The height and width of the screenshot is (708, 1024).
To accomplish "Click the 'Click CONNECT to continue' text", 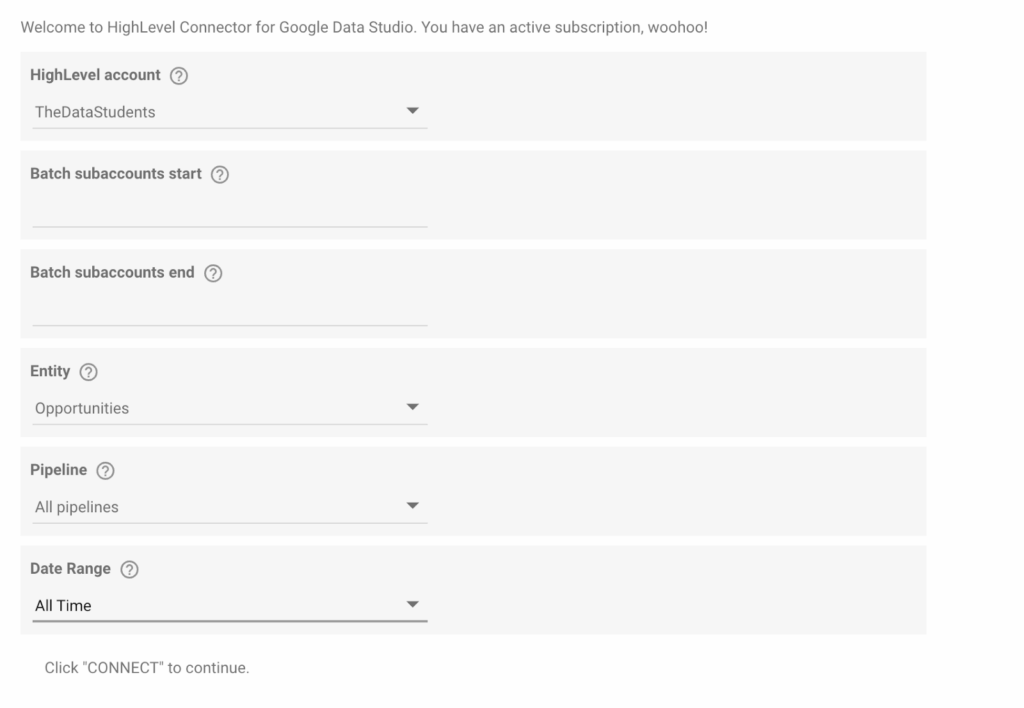I will point(147,668).
